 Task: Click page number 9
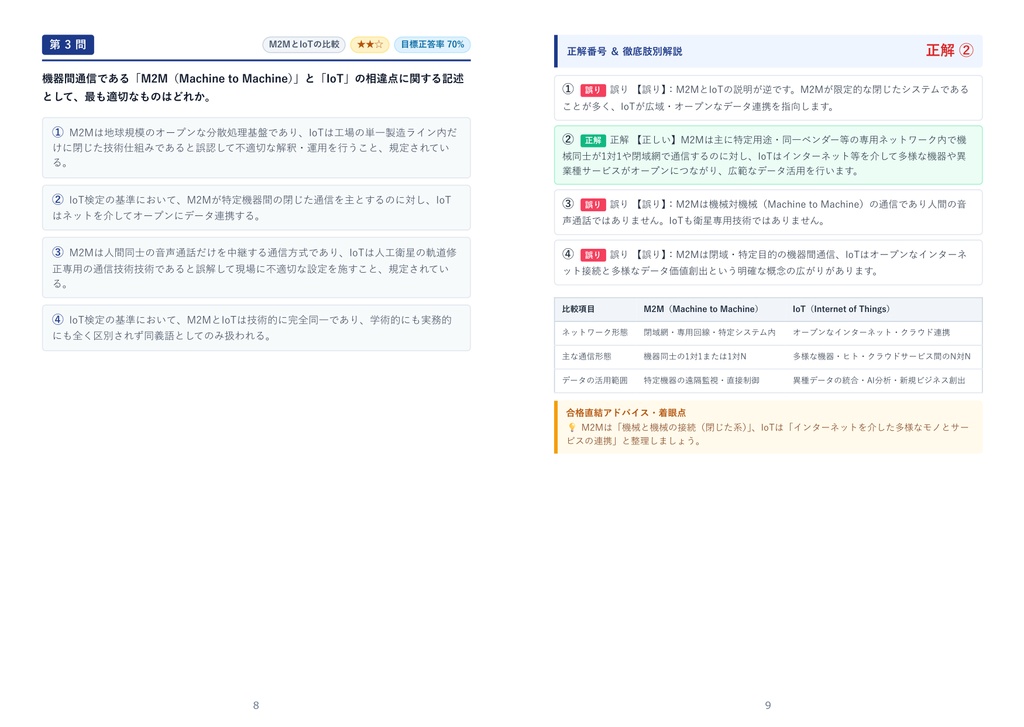click(768, 705)
